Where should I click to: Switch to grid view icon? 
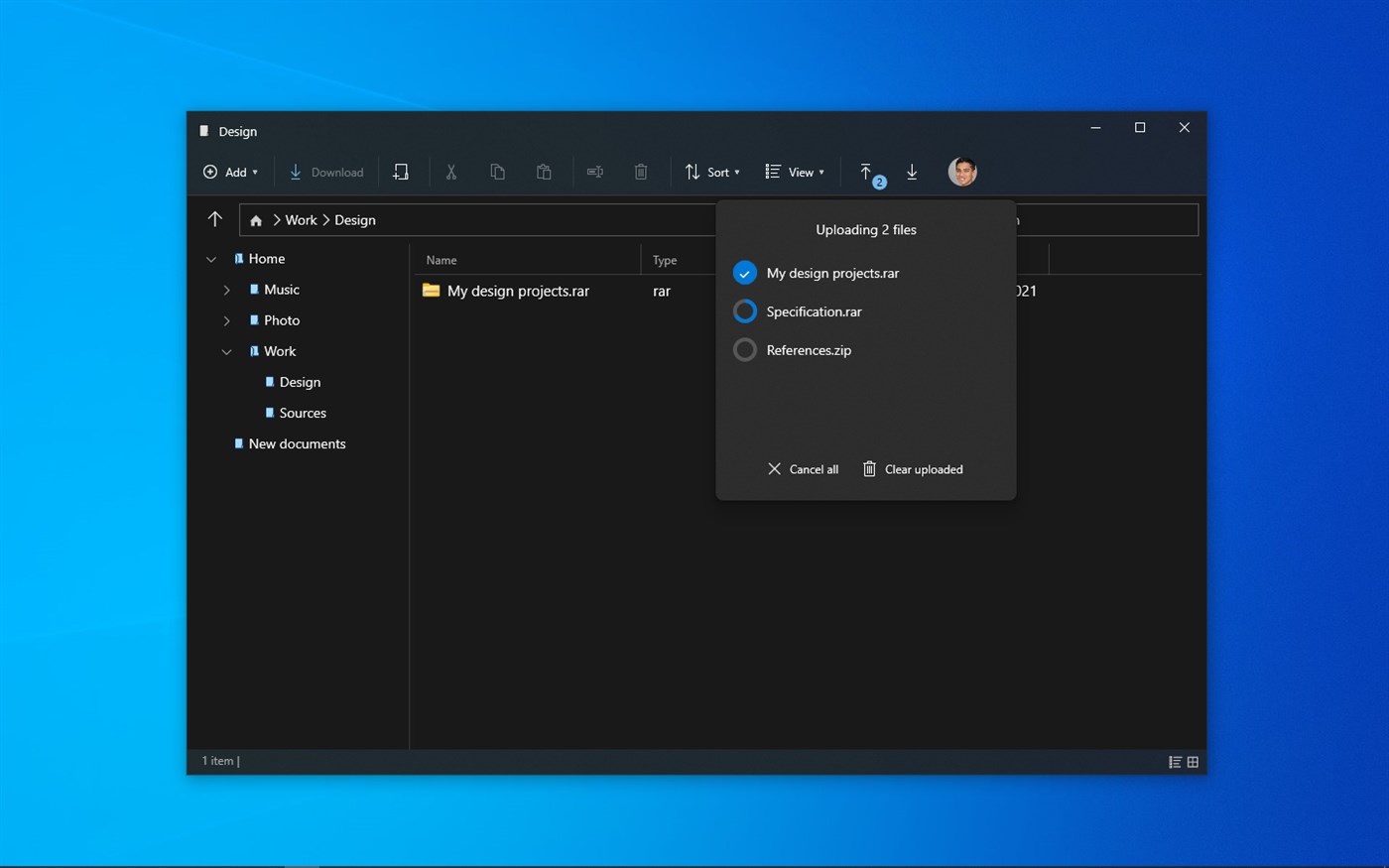(1193, 762)
